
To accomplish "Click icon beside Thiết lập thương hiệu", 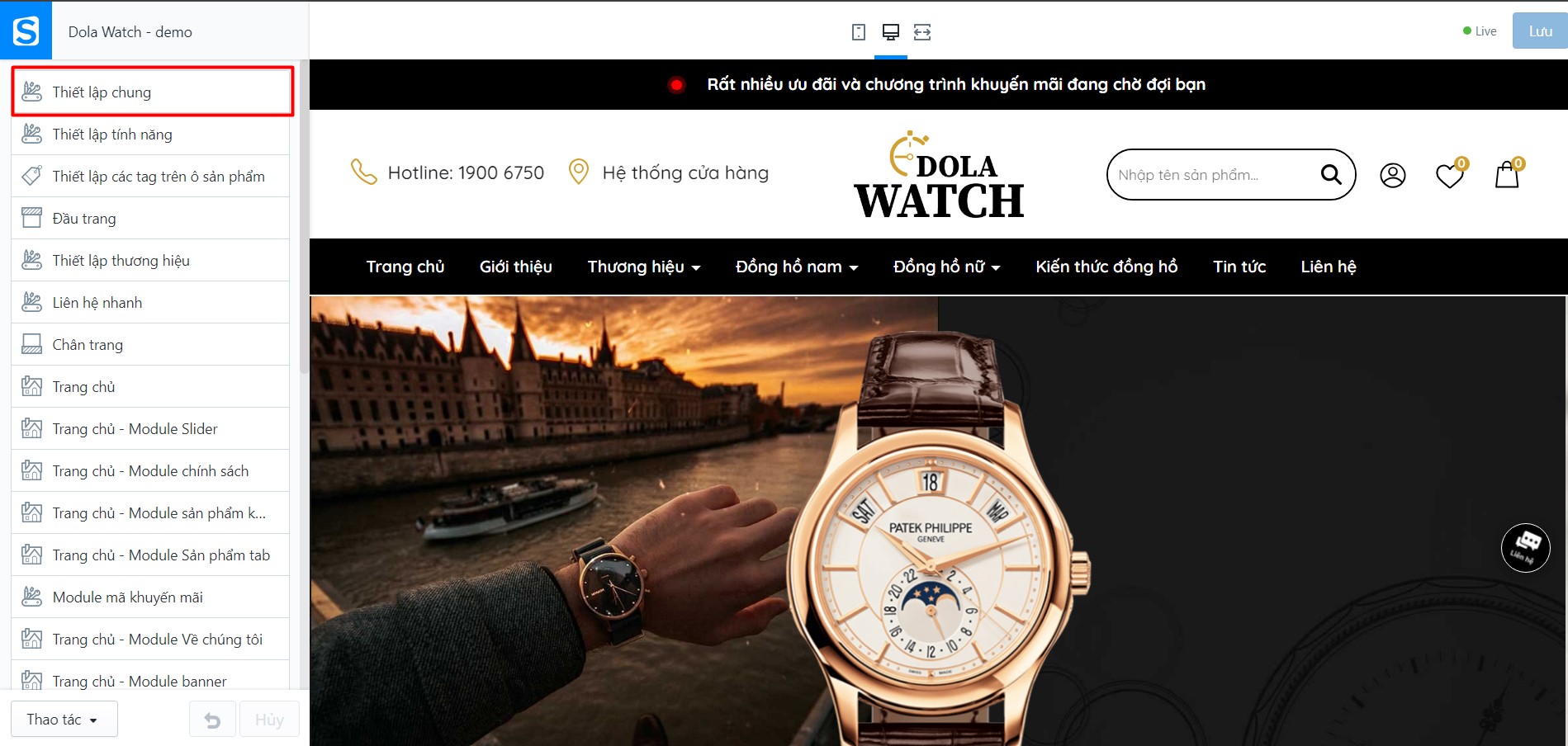I will pyautogui.click(x=31, y=260).
